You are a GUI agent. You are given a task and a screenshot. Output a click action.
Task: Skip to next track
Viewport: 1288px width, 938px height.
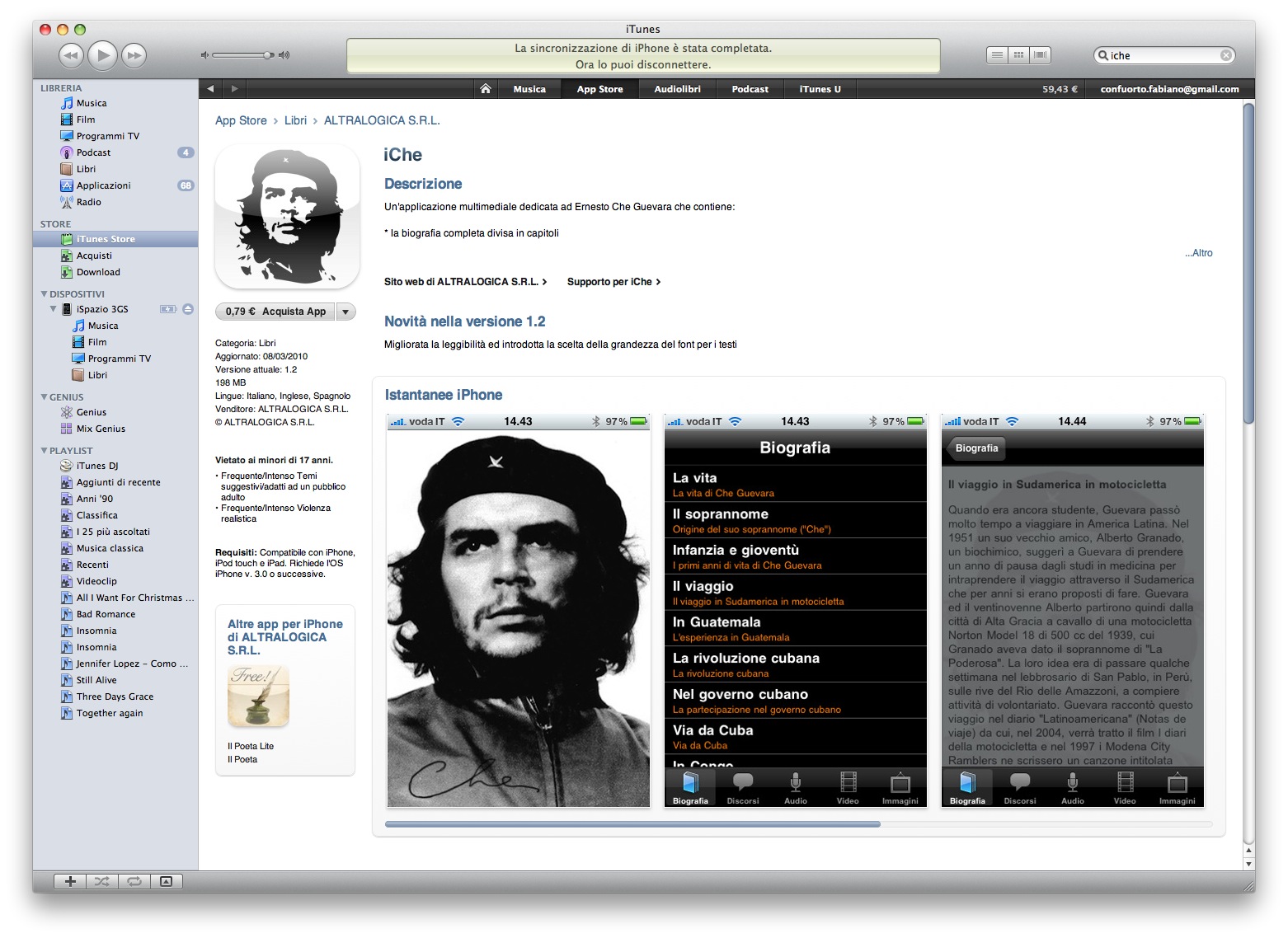[x=134, y=55]
